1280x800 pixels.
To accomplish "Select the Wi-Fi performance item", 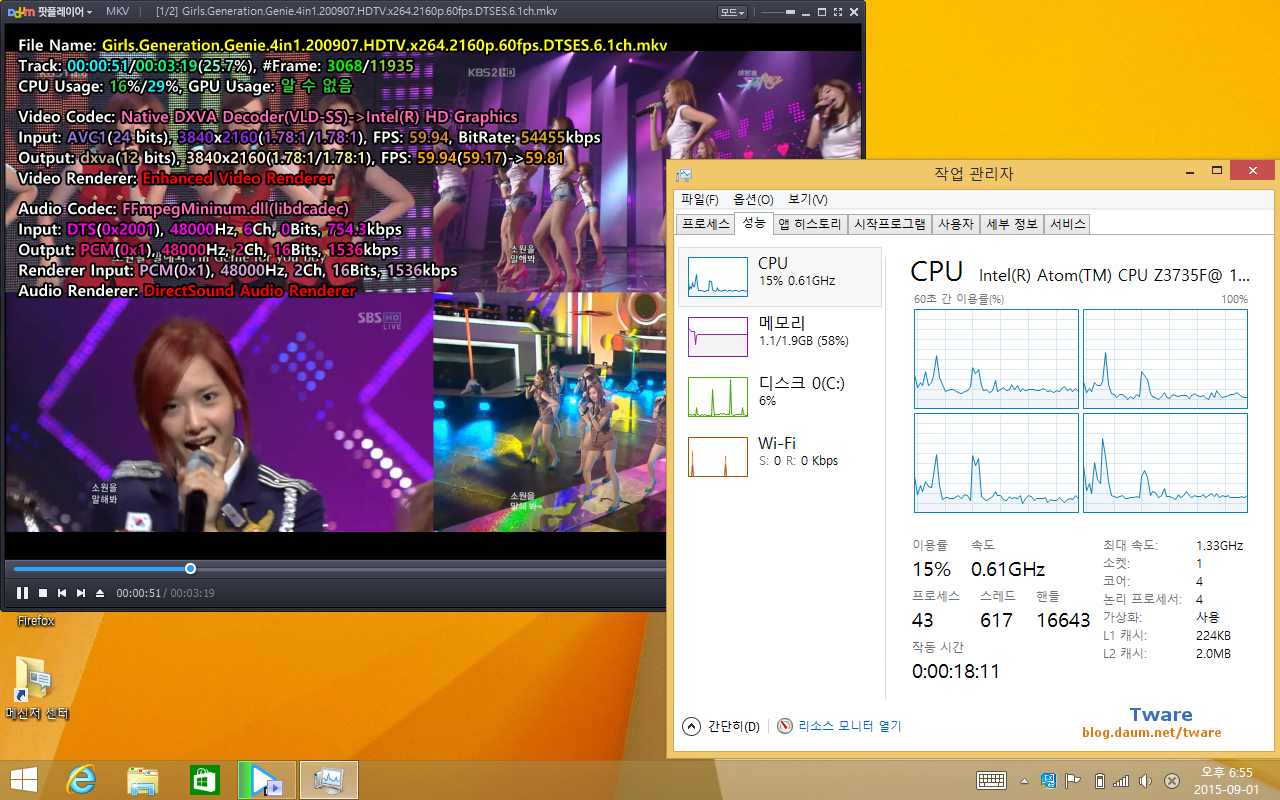I will [x=780, y=457].
